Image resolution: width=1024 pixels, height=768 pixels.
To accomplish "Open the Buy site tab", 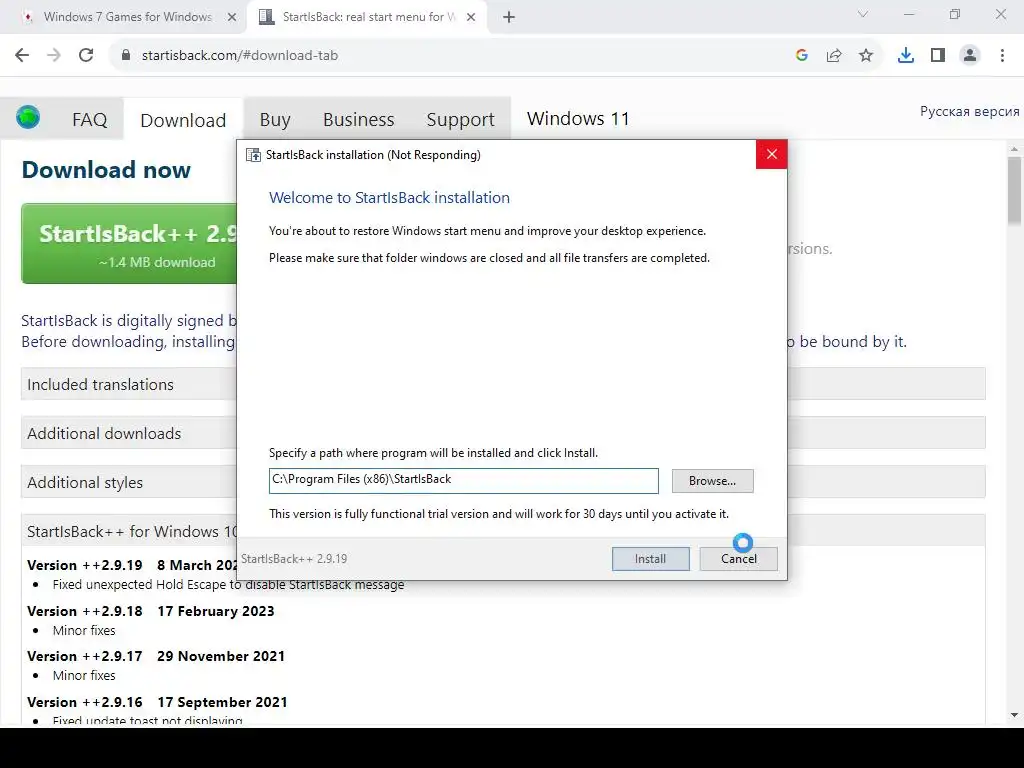I will 275,120.
